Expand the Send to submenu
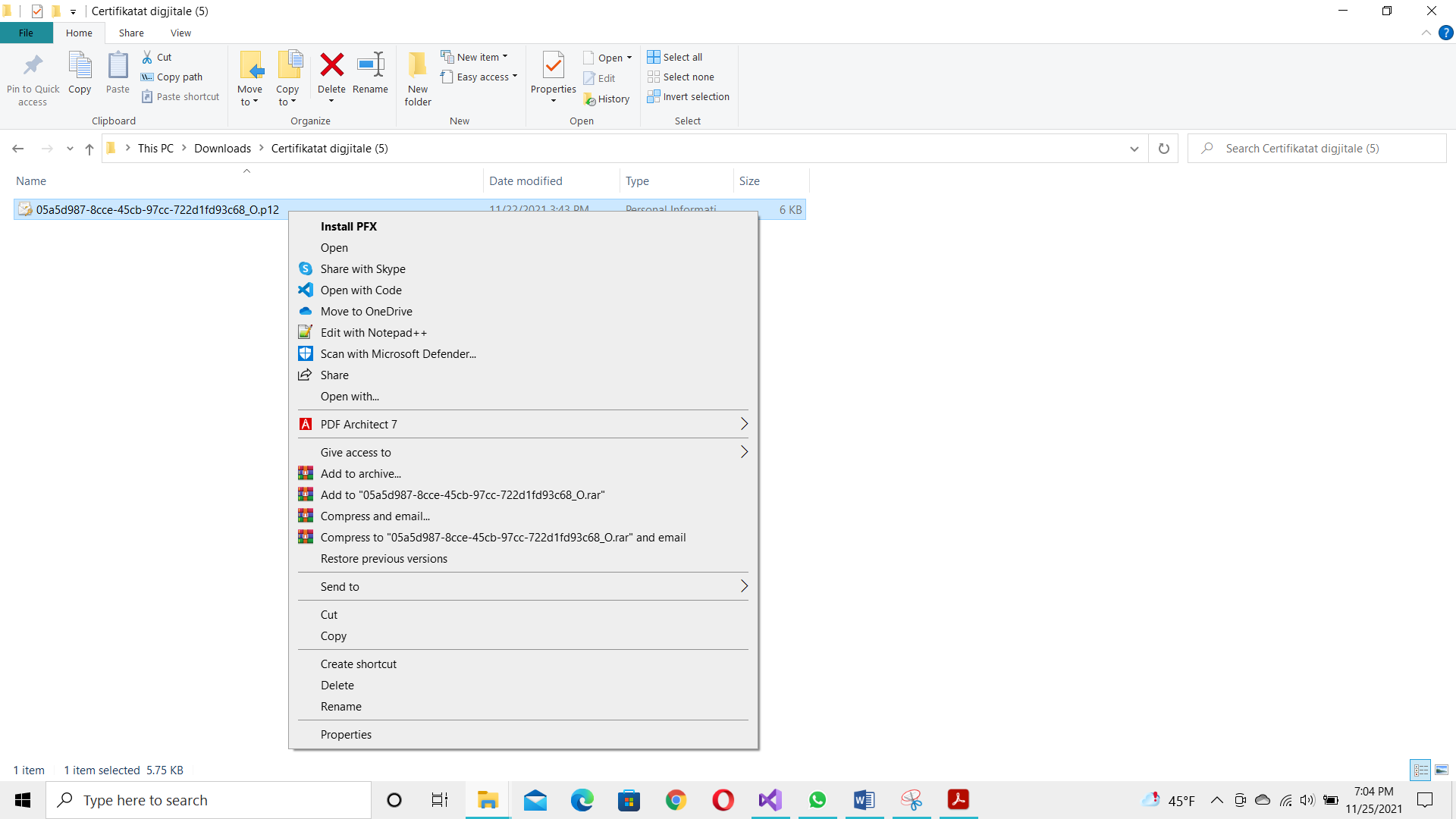The height and width of the screenshot is (819, 1456). [523, 586]
